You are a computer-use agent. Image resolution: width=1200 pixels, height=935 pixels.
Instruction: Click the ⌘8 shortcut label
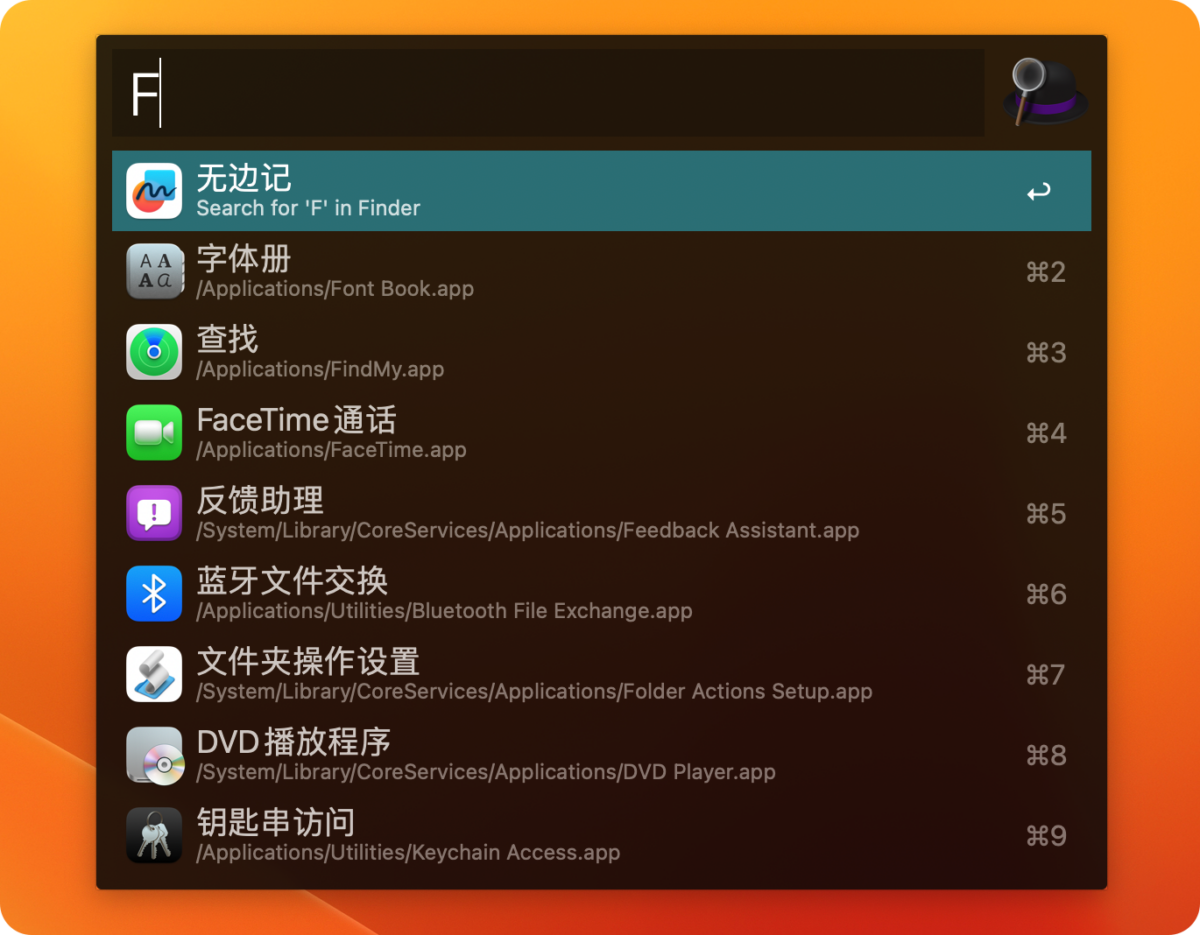(x=1046, y=755)
